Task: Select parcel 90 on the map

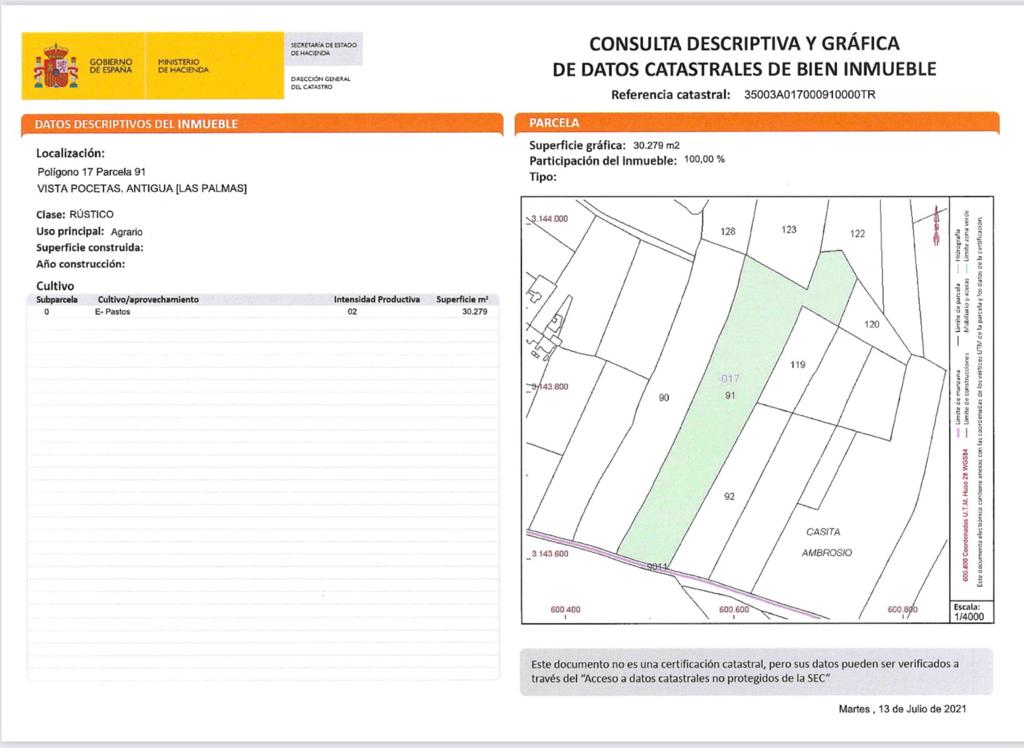Action: [x=663, y=398]
